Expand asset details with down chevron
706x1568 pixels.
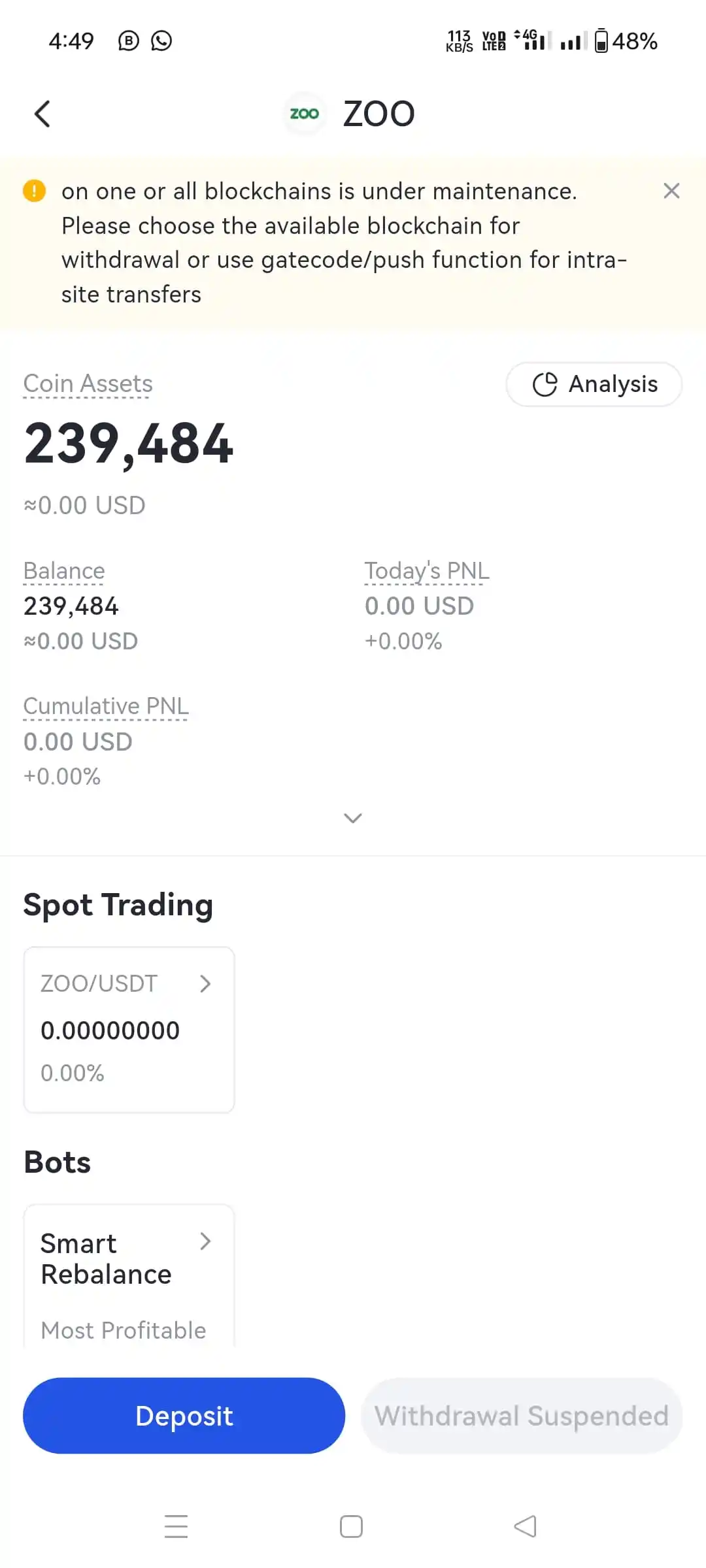[353, 818]
